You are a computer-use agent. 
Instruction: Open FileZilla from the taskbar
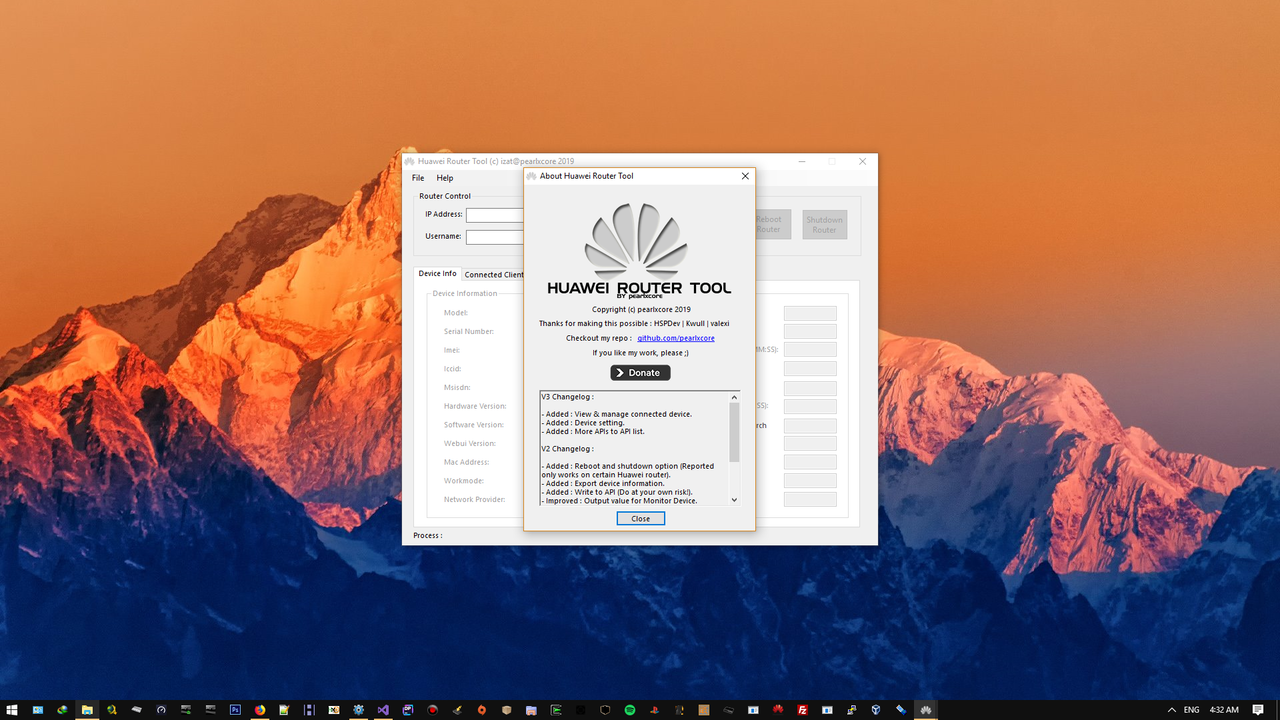[802, 709]
